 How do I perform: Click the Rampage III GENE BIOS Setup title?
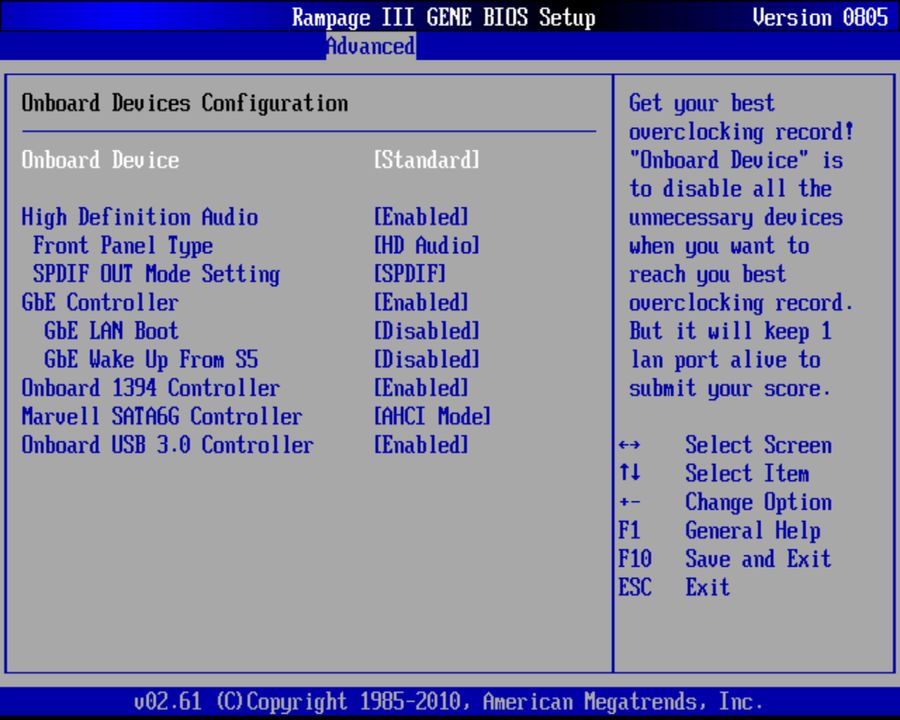tap(444, 17)
